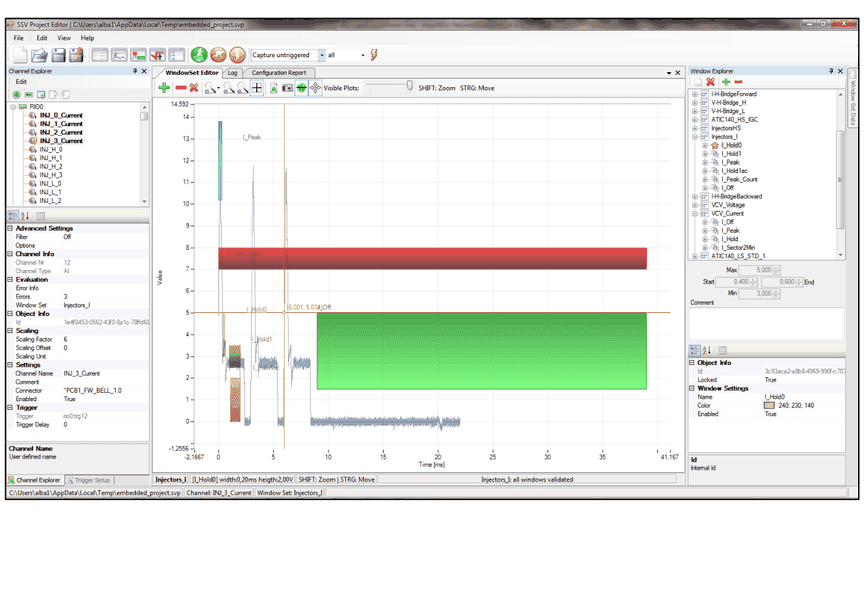The height and width of the screenshot is (597, 864).
Task: Select ATIC140_HS_IGC window set
Action: click(x=735, y=120)
